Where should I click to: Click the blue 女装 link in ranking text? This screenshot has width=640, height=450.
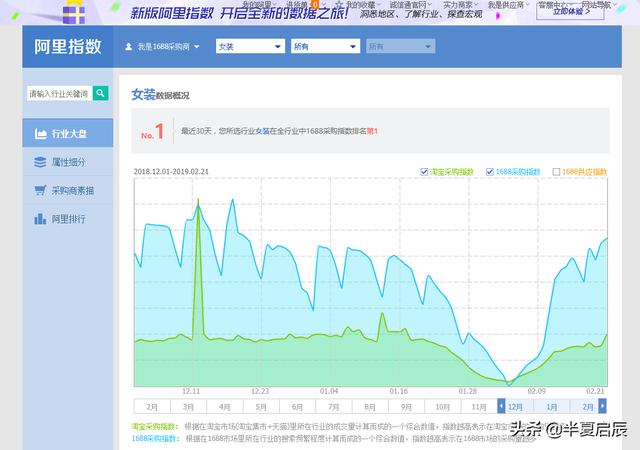tap(262, 131)
